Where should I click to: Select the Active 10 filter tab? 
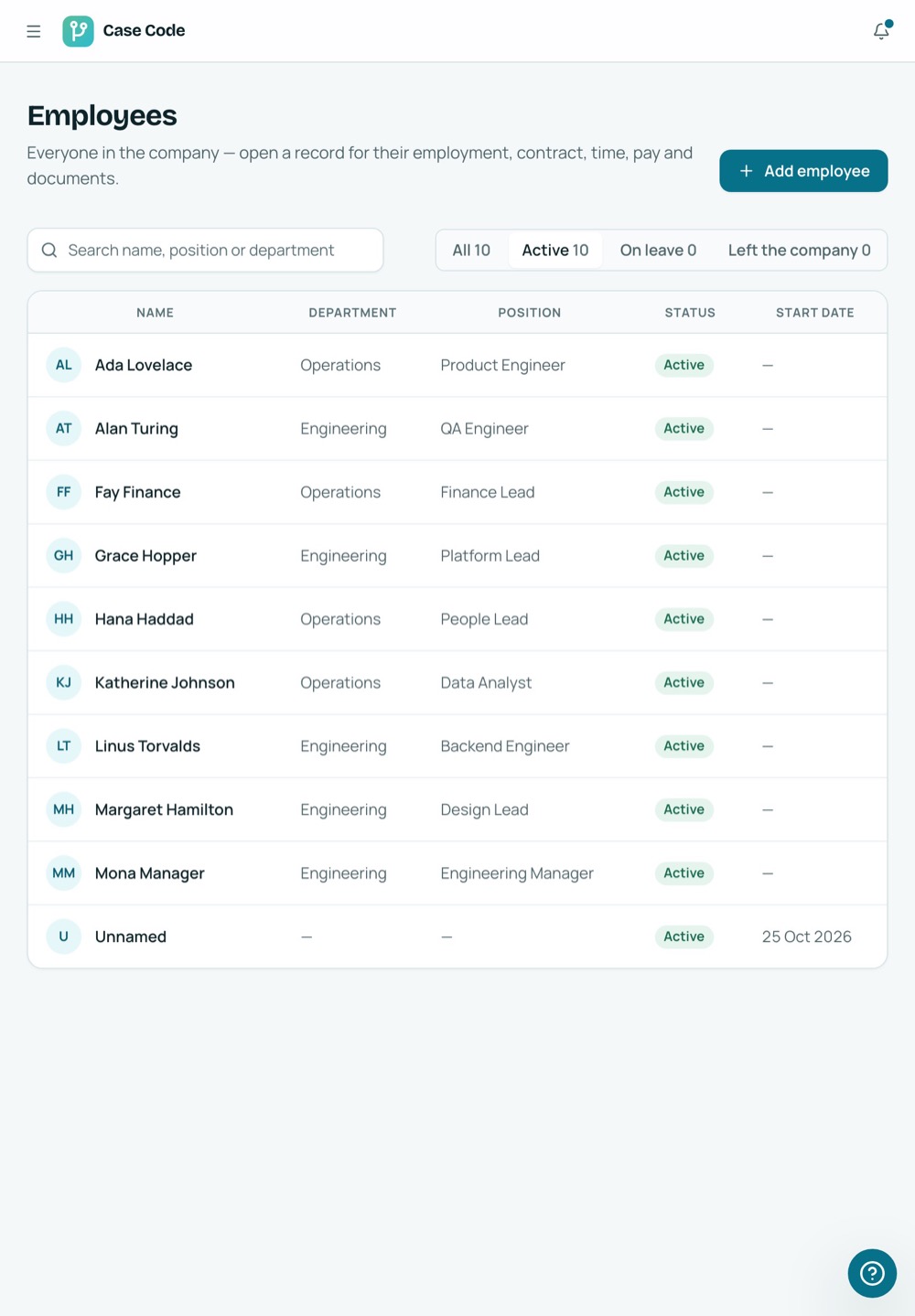coord(555,251)
